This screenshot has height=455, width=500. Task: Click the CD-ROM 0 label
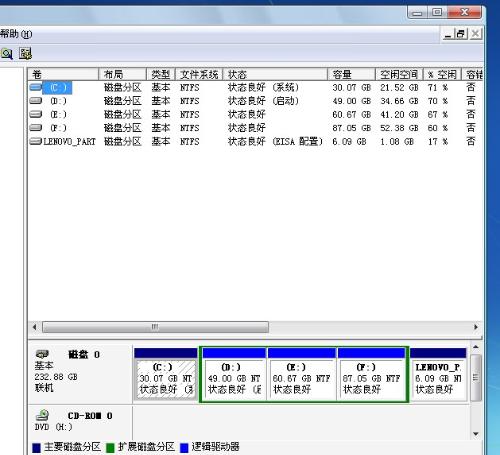[x=90, y=416]
